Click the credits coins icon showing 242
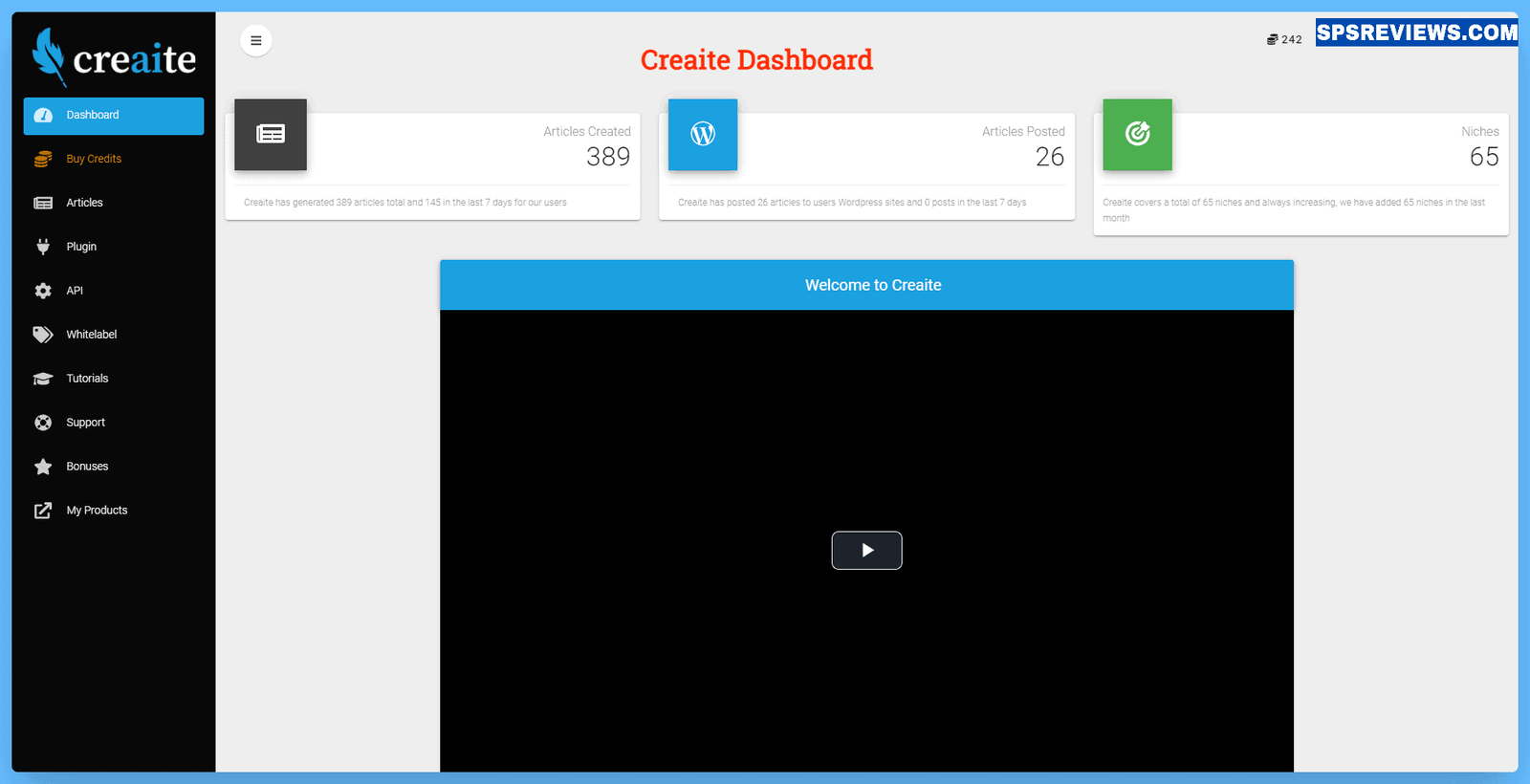 pos(1273,39)
